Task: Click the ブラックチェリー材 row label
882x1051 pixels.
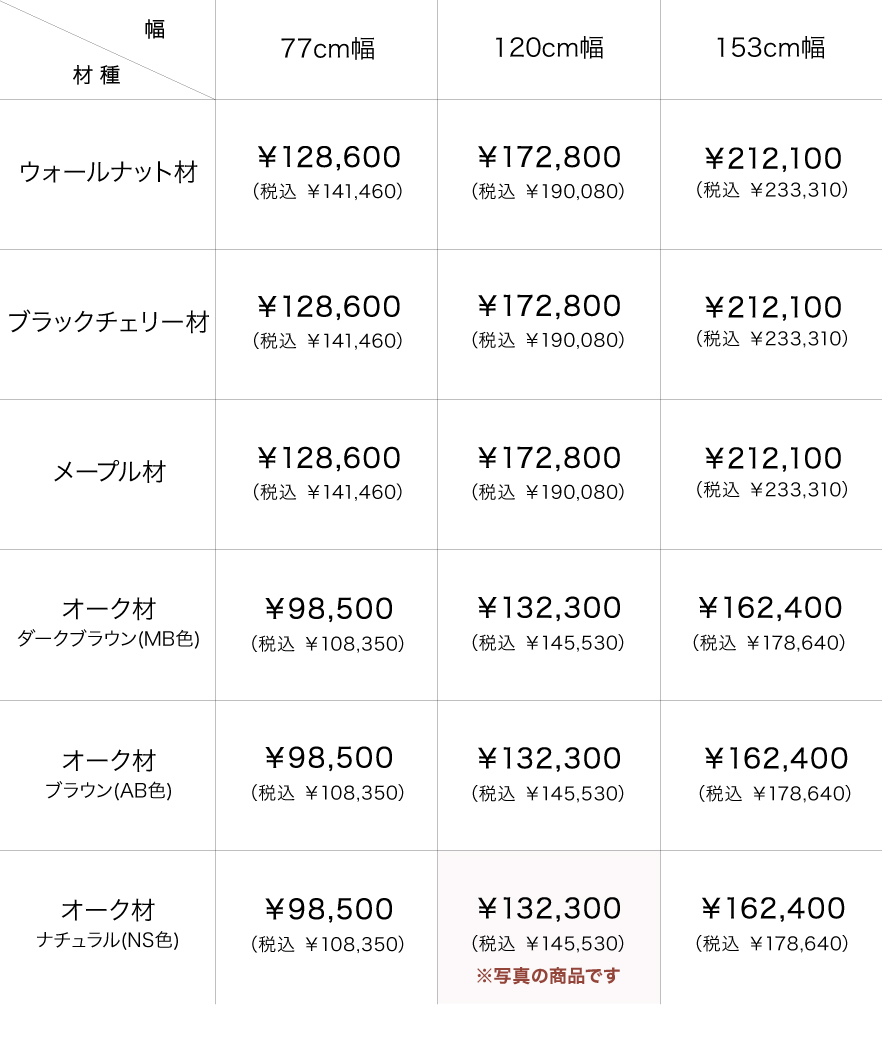Action: pyautogui.click(x=108, y=322)
